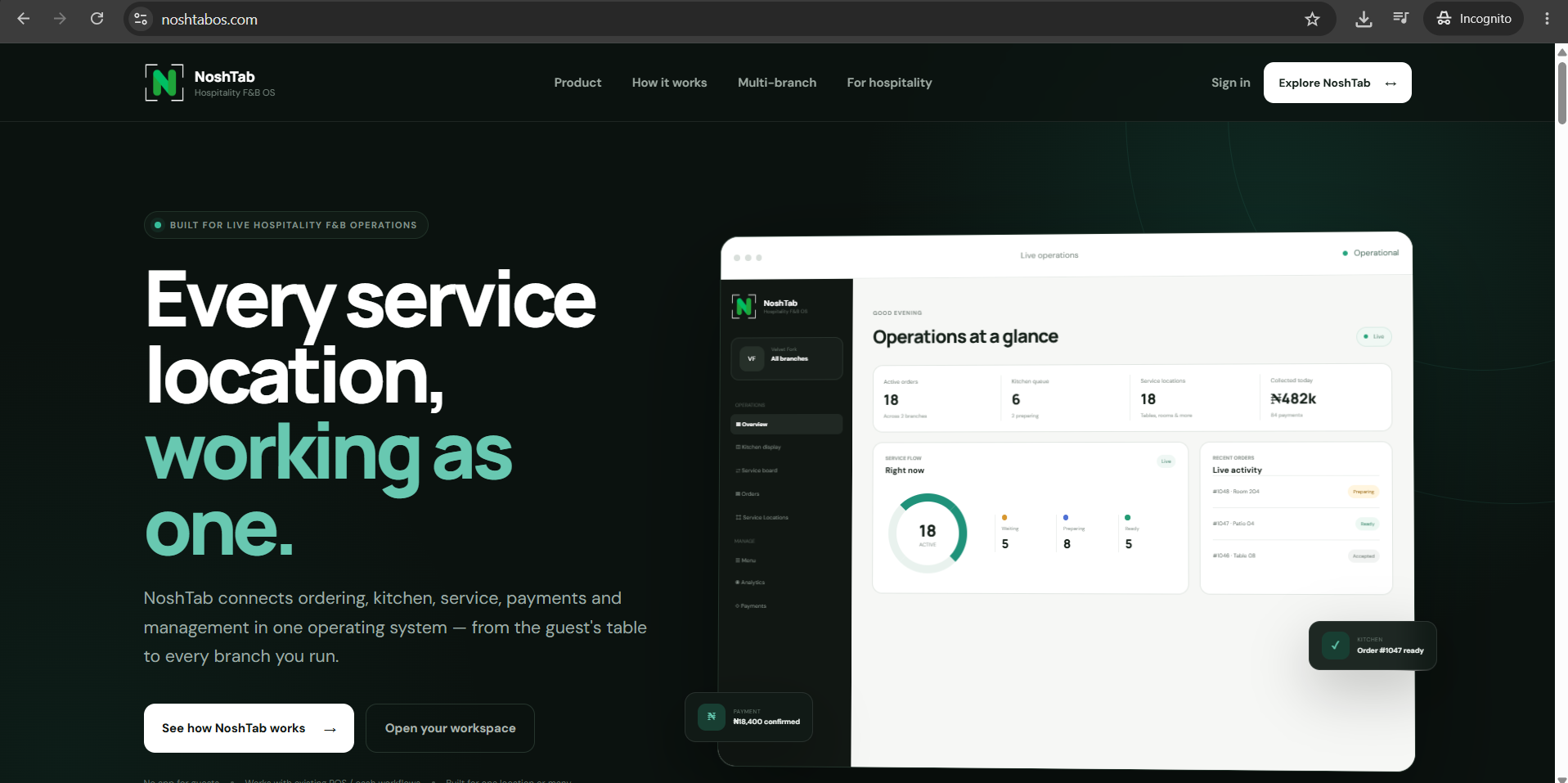Click the All branches selector in the preview
Viewport: 1568px width, 783px height.
point(786,358)
